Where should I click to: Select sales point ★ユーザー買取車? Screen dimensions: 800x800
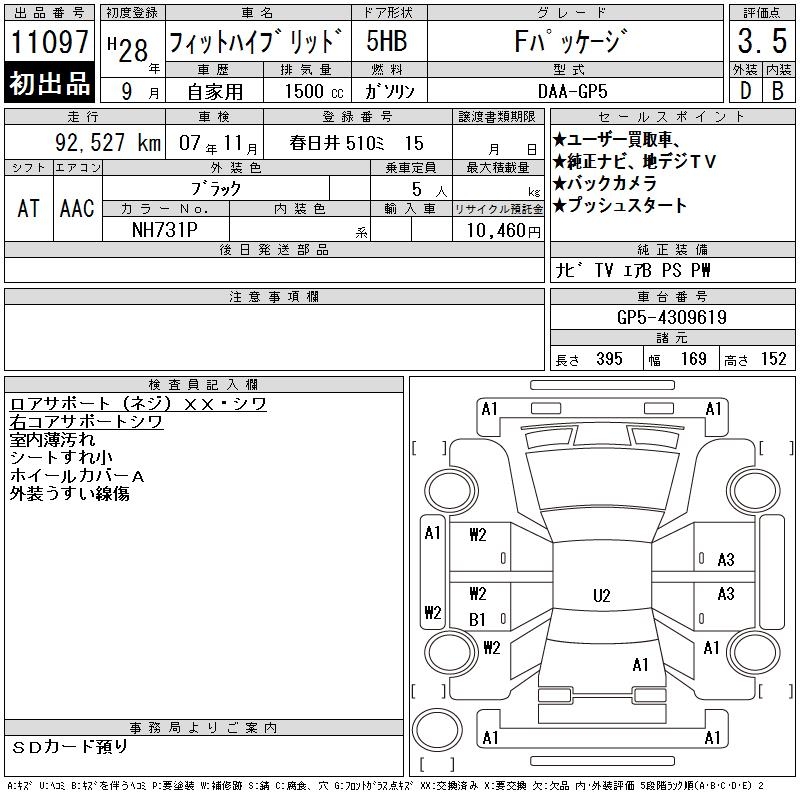[616, 139]
